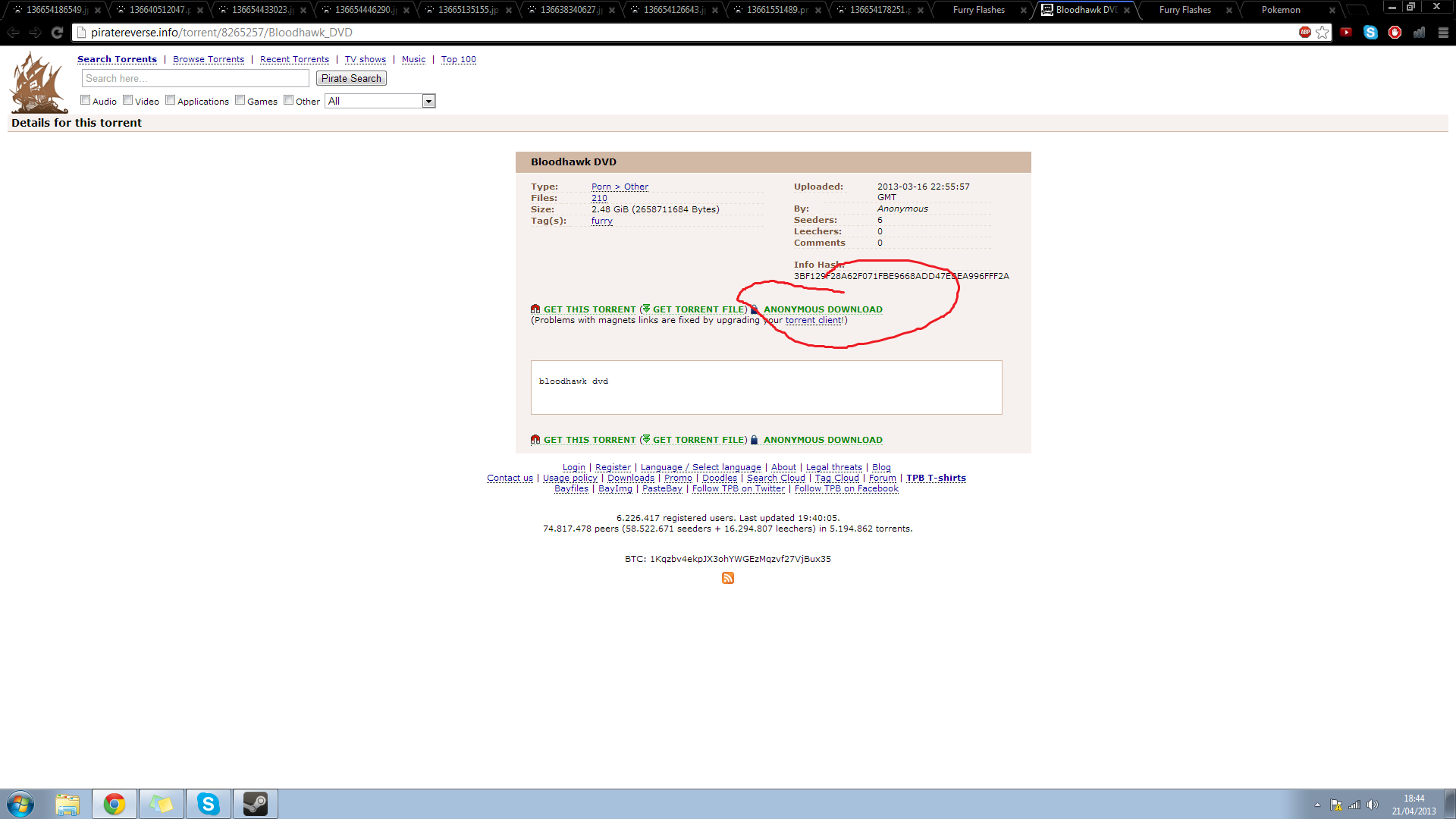Open Steam from the taskbar
Image resolution: width=1456 pixels, height=819 pixels.
click(256, 804)
